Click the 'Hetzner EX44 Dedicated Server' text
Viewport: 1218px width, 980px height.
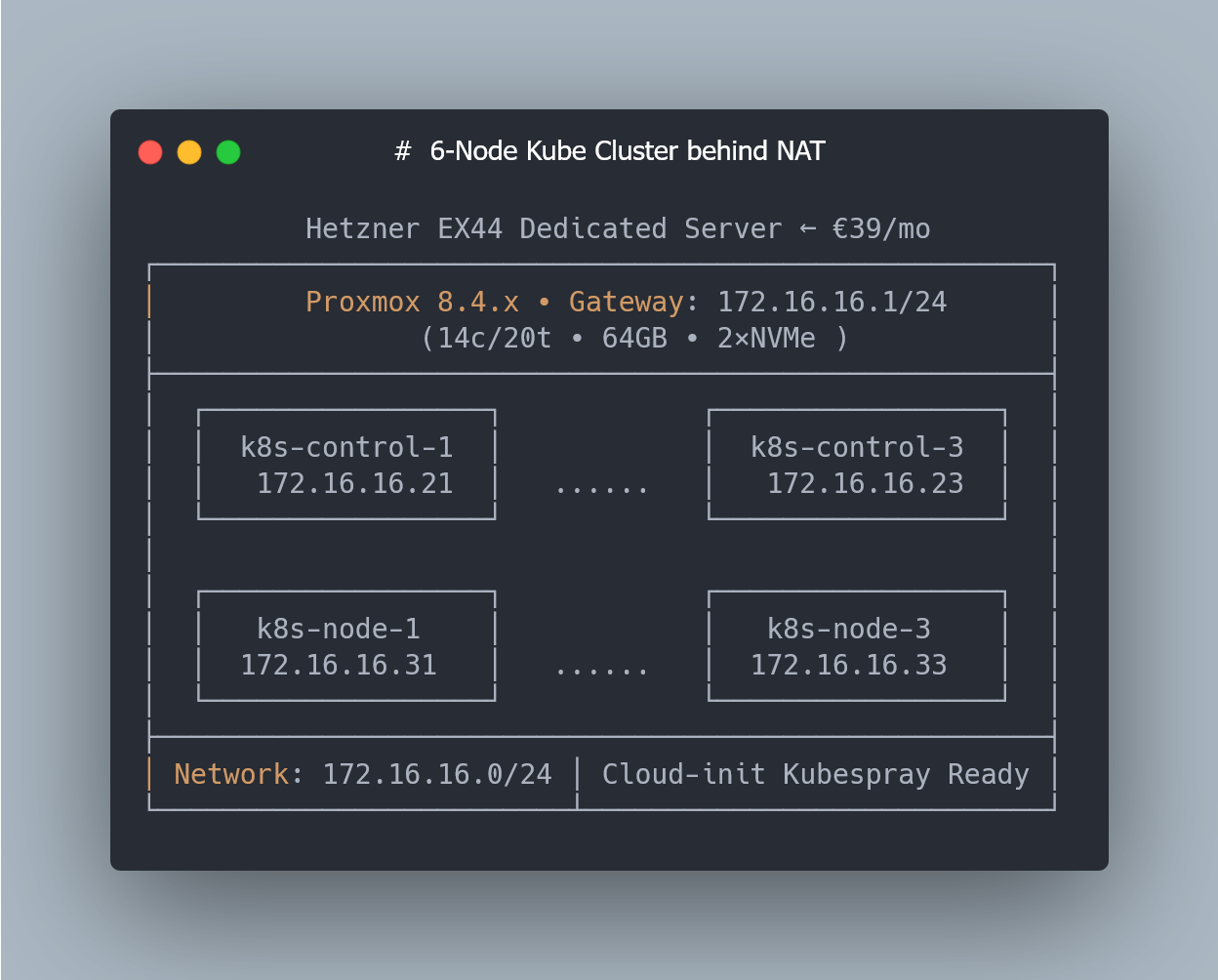click(x=544, y=228)
